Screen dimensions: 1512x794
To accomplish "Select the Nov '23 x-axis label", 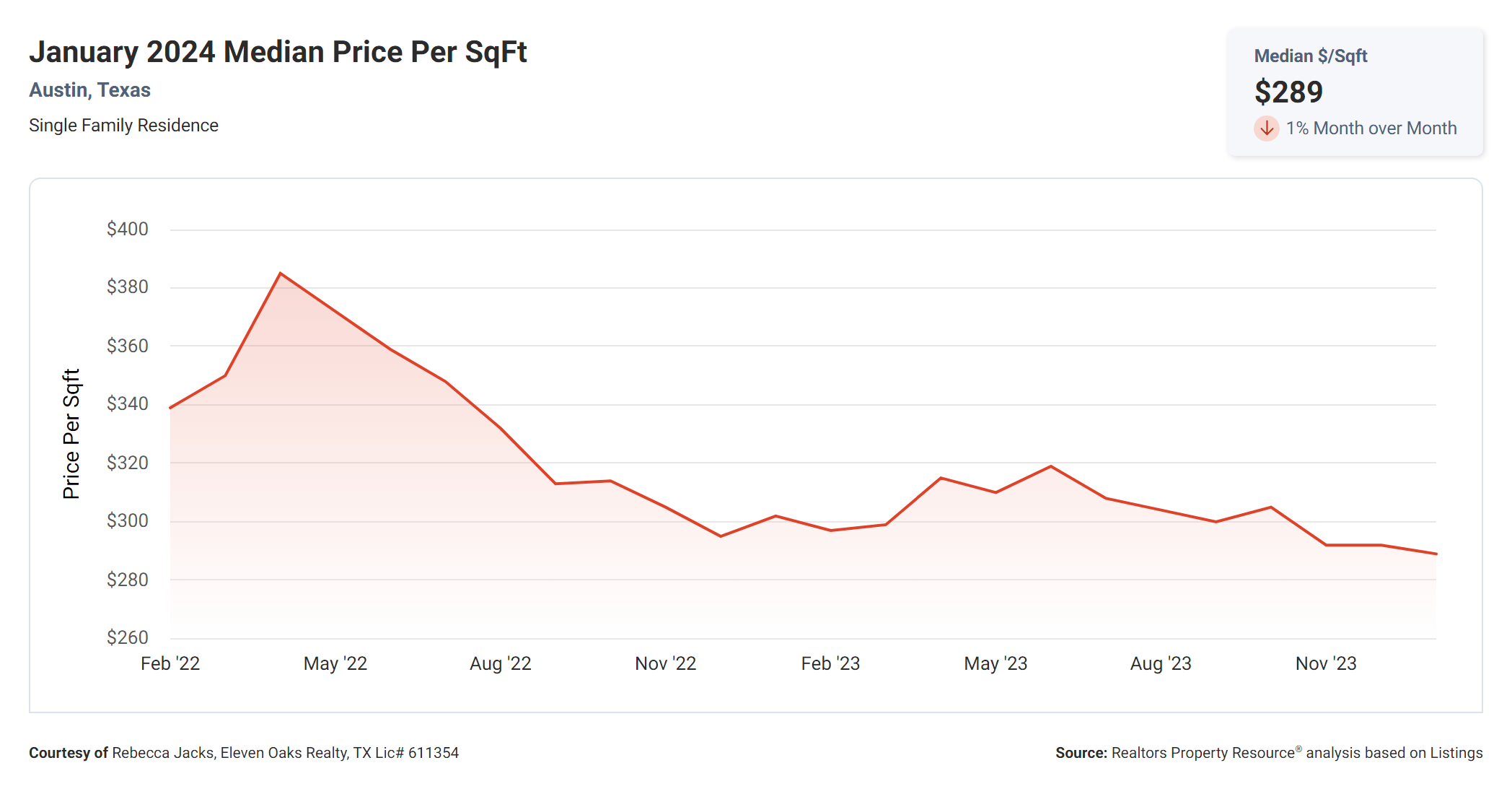I will [x=1326, y=663].
